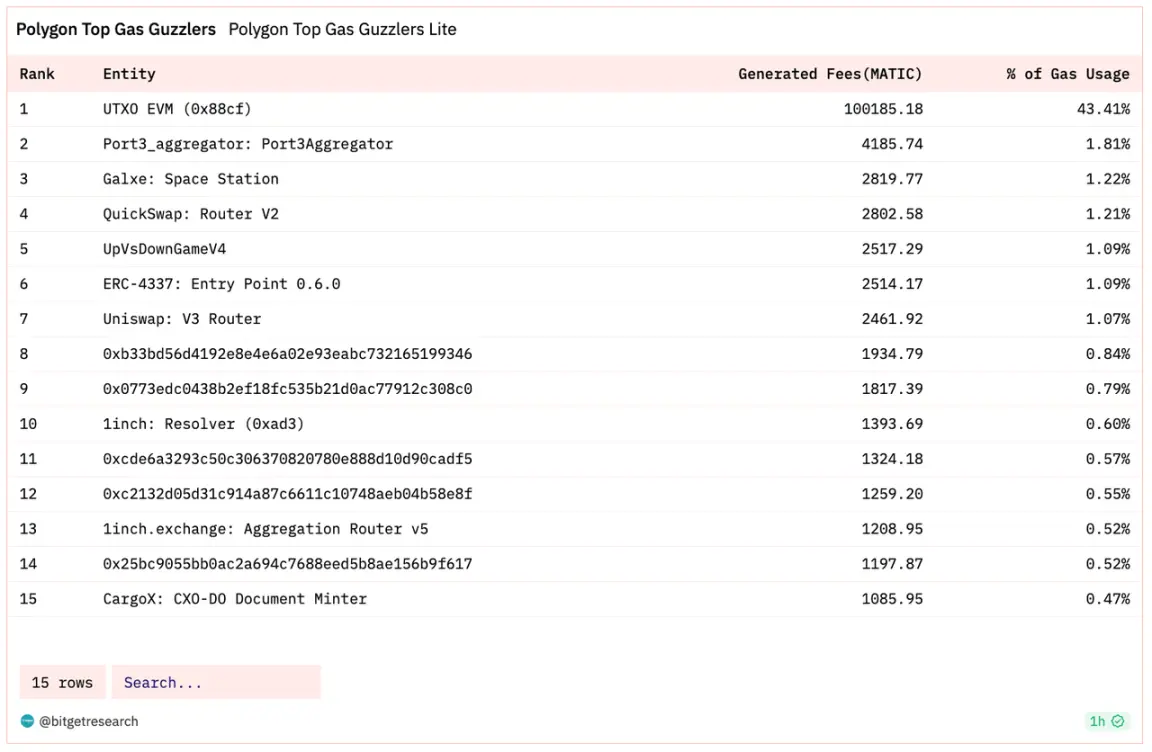This screenshot has width=1152, height=752.
Task: Focus the Search... input field
Action: (x=216, y=682)
